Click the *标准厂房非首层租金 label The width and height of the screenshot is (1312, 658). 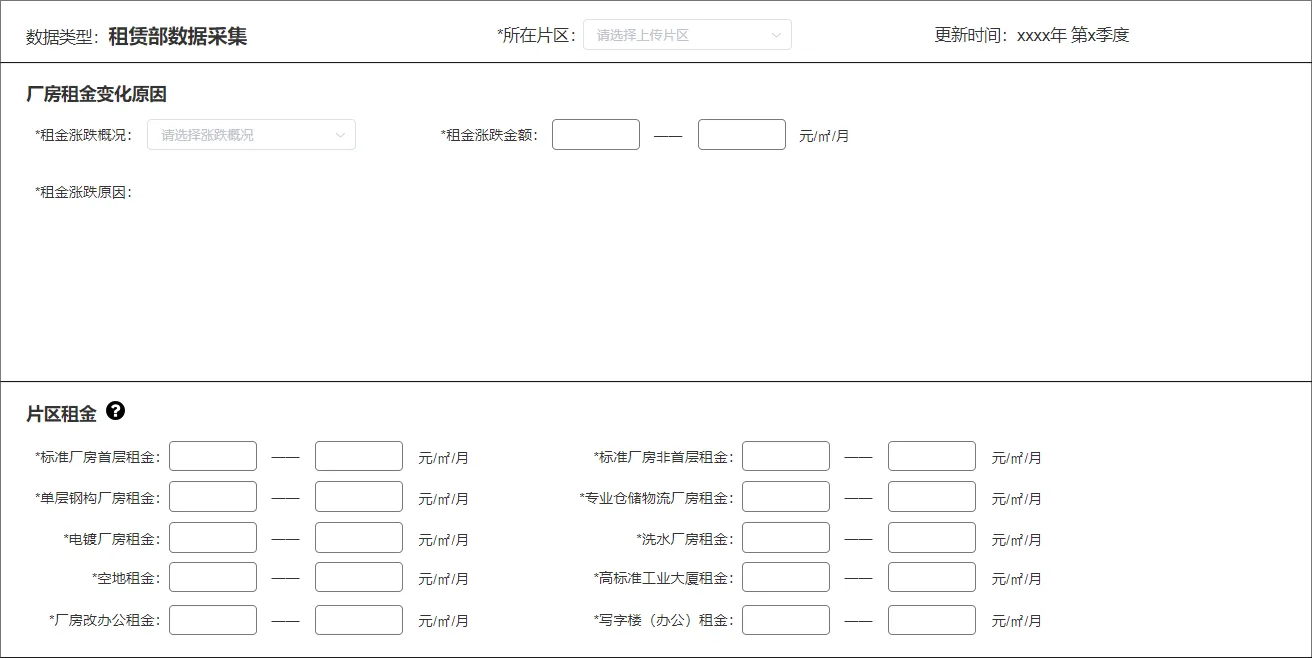[664, 457]
